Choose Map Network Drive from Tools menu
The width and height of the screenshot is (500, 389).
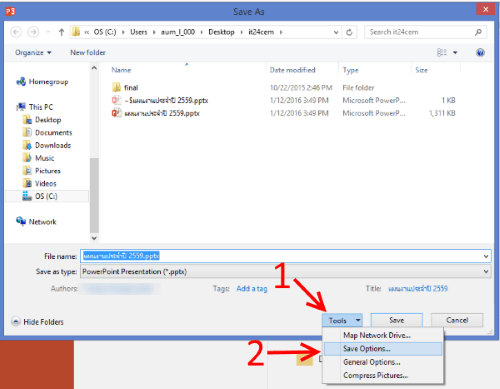[383, 335]
